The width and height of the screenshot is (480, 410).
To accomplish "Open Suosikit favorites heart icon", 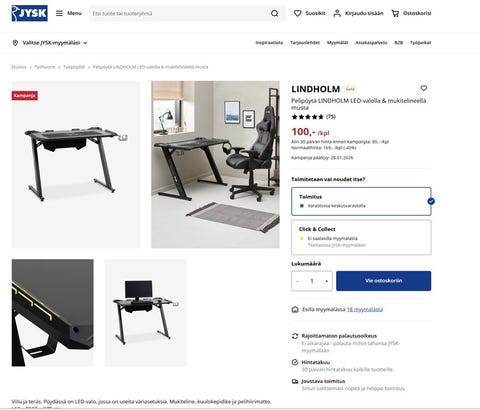I will click(297, 13).
